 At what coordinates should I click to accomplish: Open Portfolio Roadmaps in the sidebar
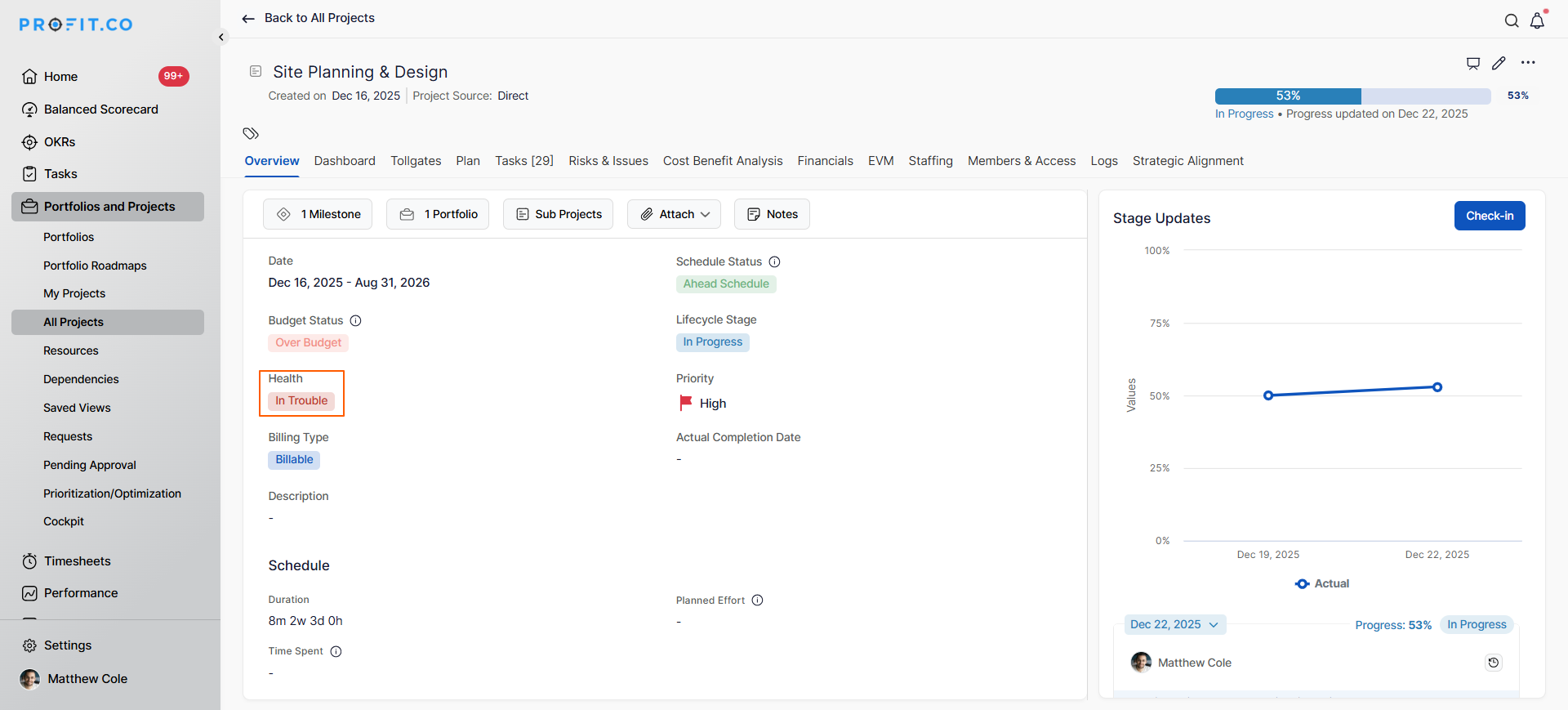pyautogui.click(x=95, y=266)
